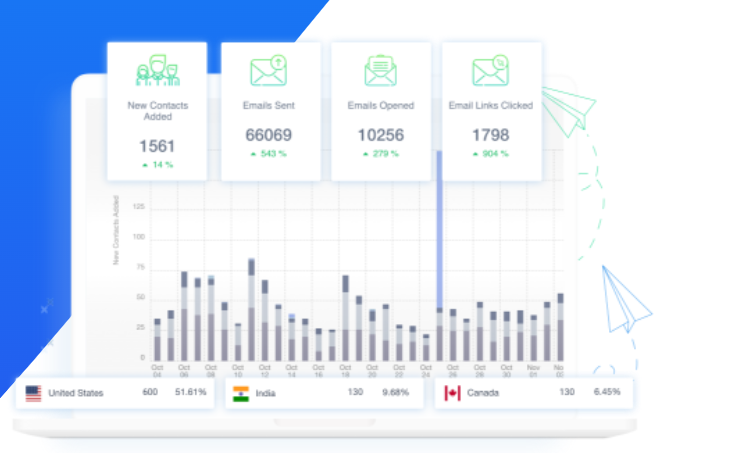746x453 pixels.
Task: Click the Canada flag icon
Action: point(451,393)
